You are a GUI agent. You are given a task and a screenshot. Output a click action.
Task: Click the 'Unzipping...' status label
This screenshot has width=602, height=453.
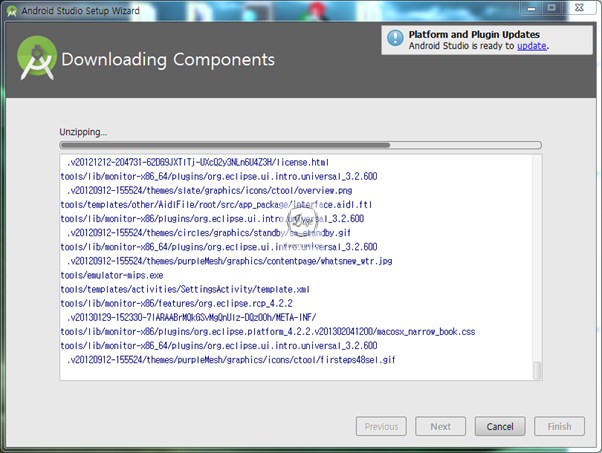(x=83, y=132)
